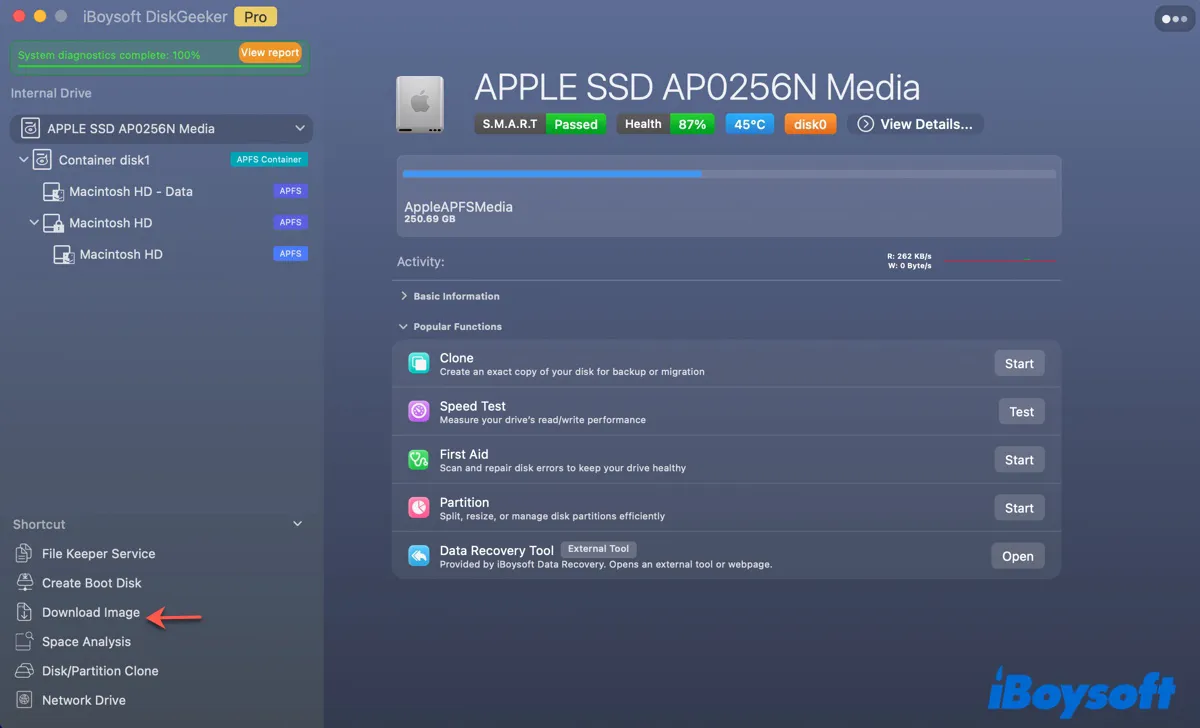Click the Health 87% badge
This screenshot has width=1200, height=728.
point(666,124)
